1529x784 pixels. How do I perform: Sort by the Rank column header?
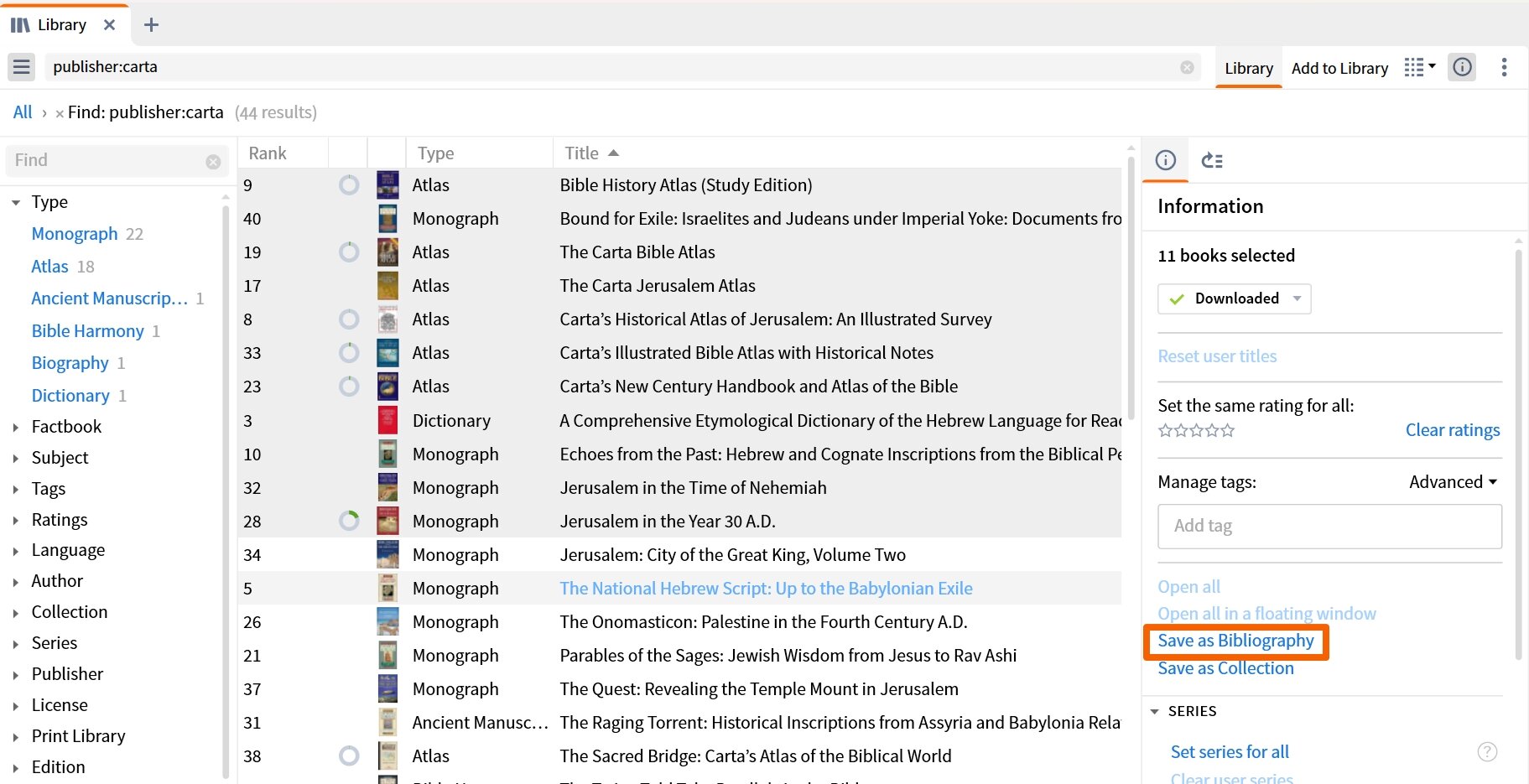(x=268, y=153)
